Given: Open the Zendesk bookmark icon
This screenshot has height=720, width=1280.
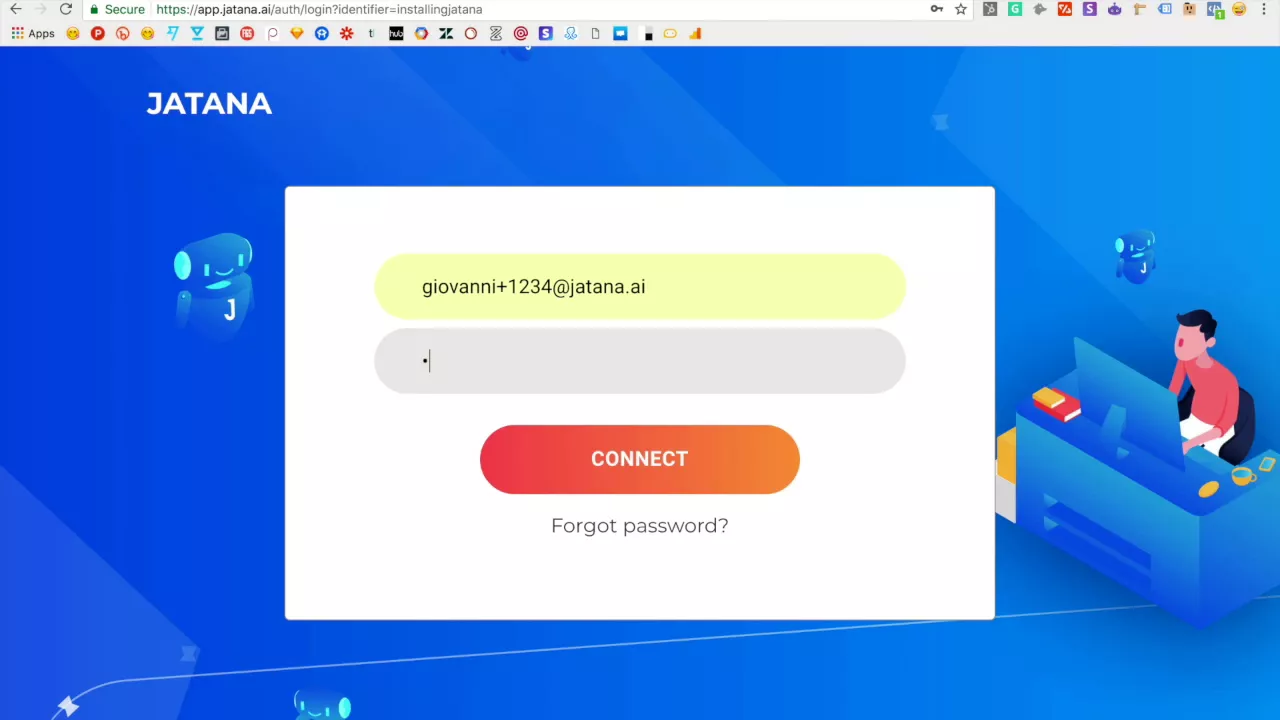Looking at the screenshot, I should [x=446, y=33].
